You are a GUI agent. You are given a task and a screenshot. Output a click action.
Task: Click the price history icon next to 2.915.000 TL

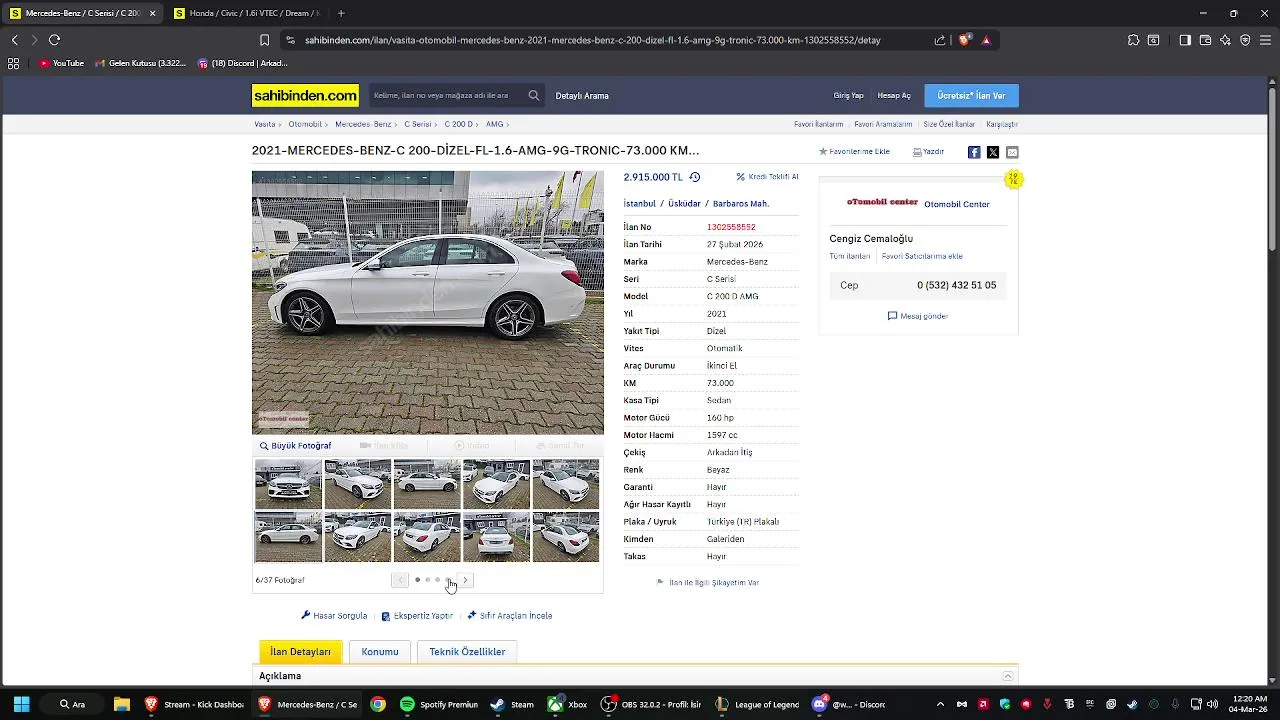click(695, 177)
